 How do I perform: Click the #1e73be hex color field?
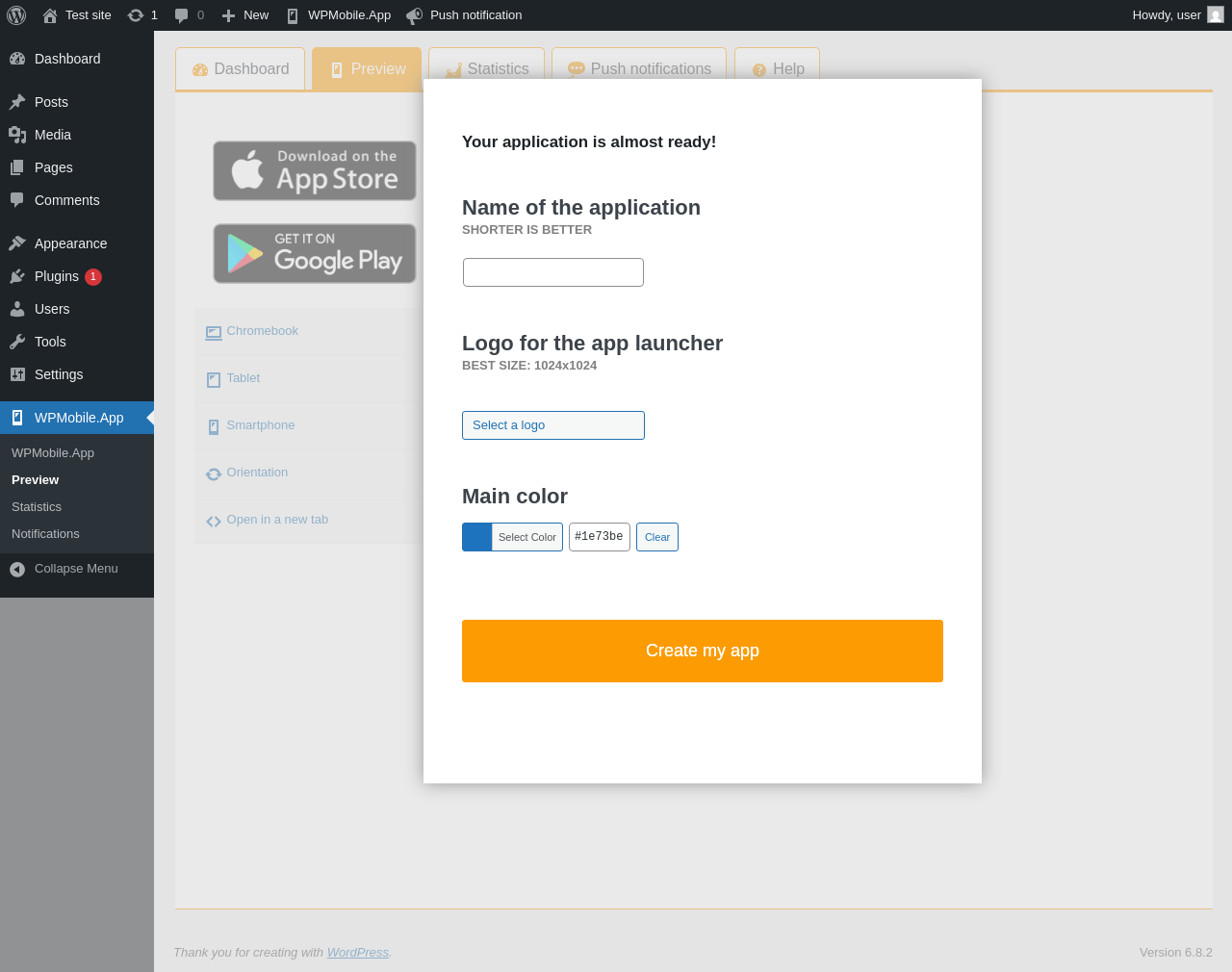(600, 537)
